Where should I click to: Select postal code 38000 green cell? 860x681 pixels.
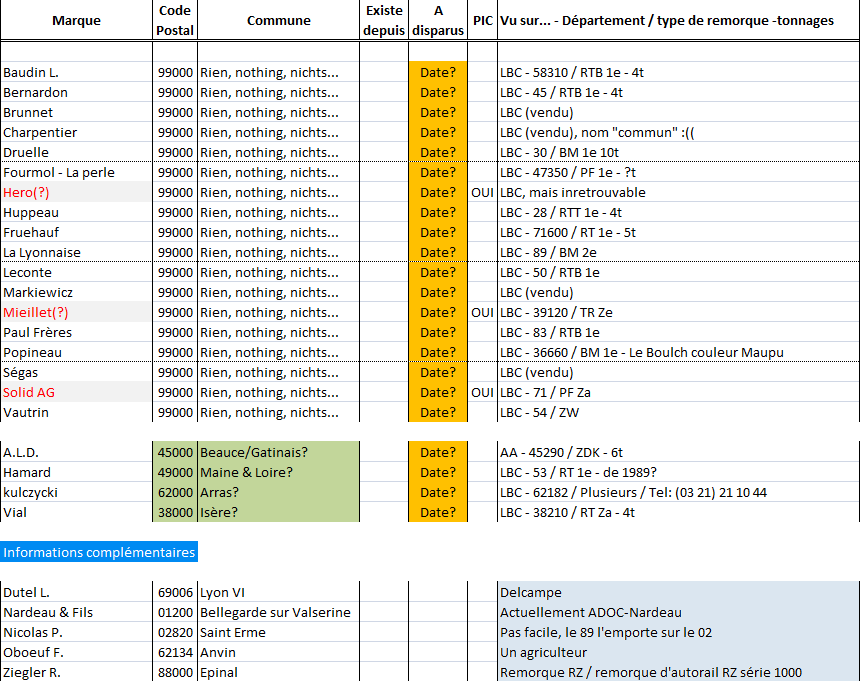[x=175, y=513]
